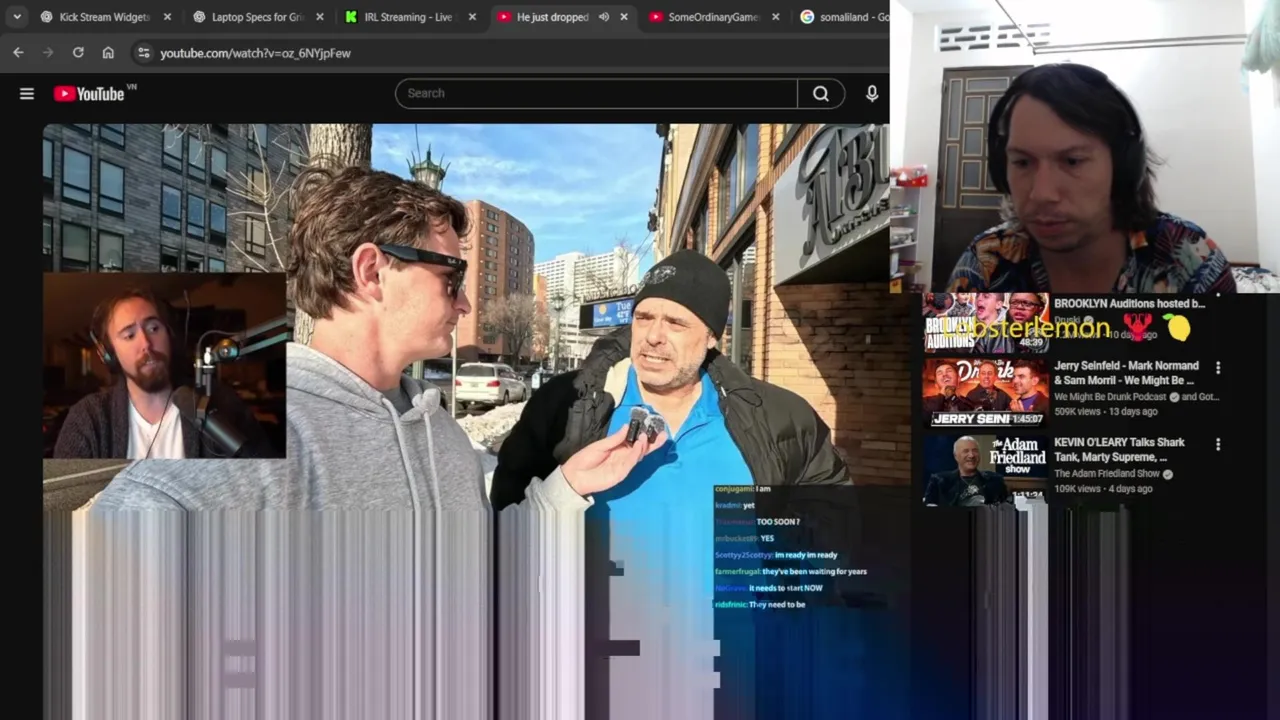Switch to Kick Stream Widgets tab

coord(104,17)
